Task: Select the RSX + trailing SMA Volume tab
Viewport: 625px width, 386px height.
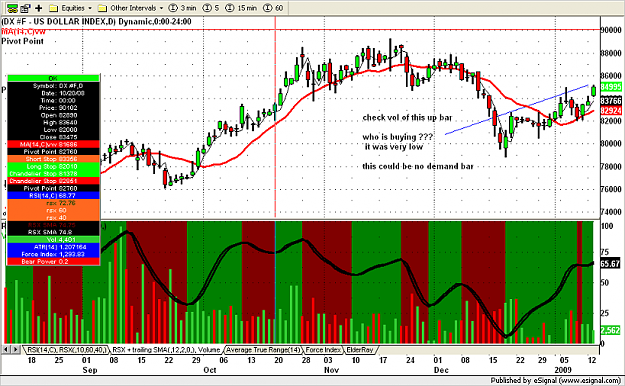Action: 166,350
